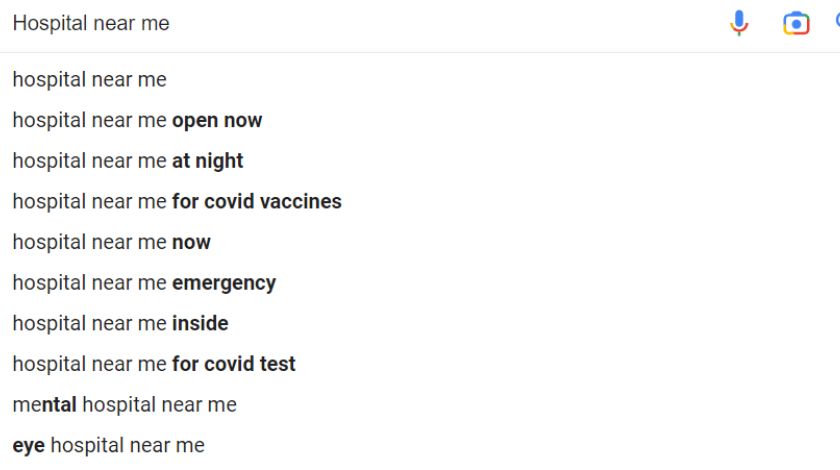Click the bold 'at night' text
This screenshot has height=470, width=840.
pos(207,161)
